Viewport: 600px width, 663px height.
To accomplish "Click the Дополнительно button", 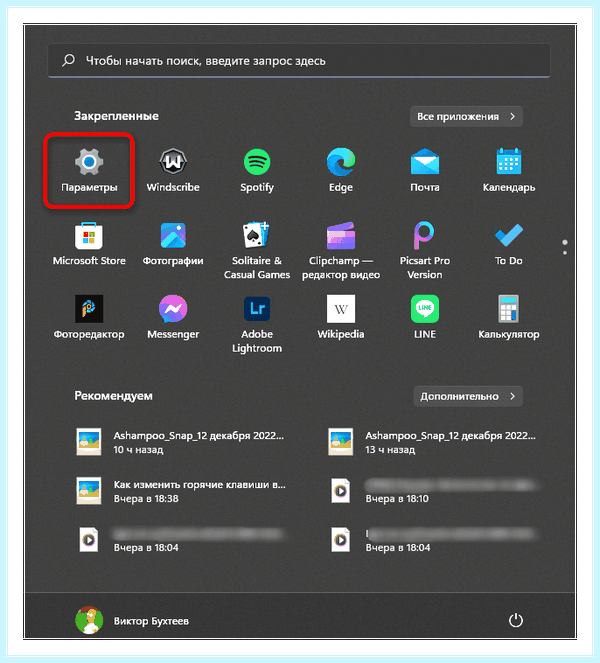I will [468, 396].
